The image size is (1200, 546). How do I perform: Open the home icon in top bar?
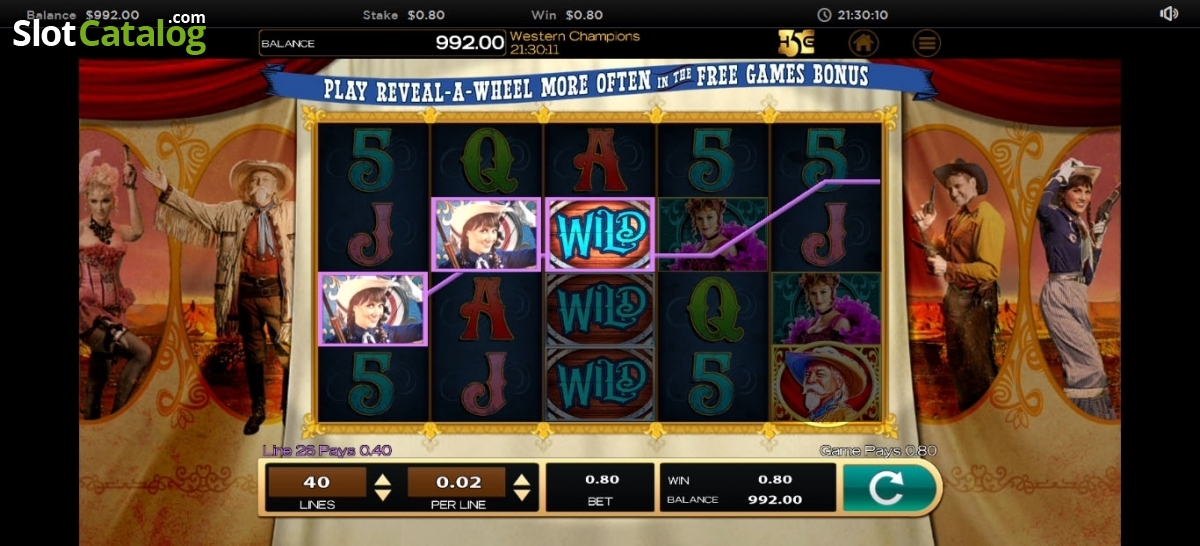863,43
